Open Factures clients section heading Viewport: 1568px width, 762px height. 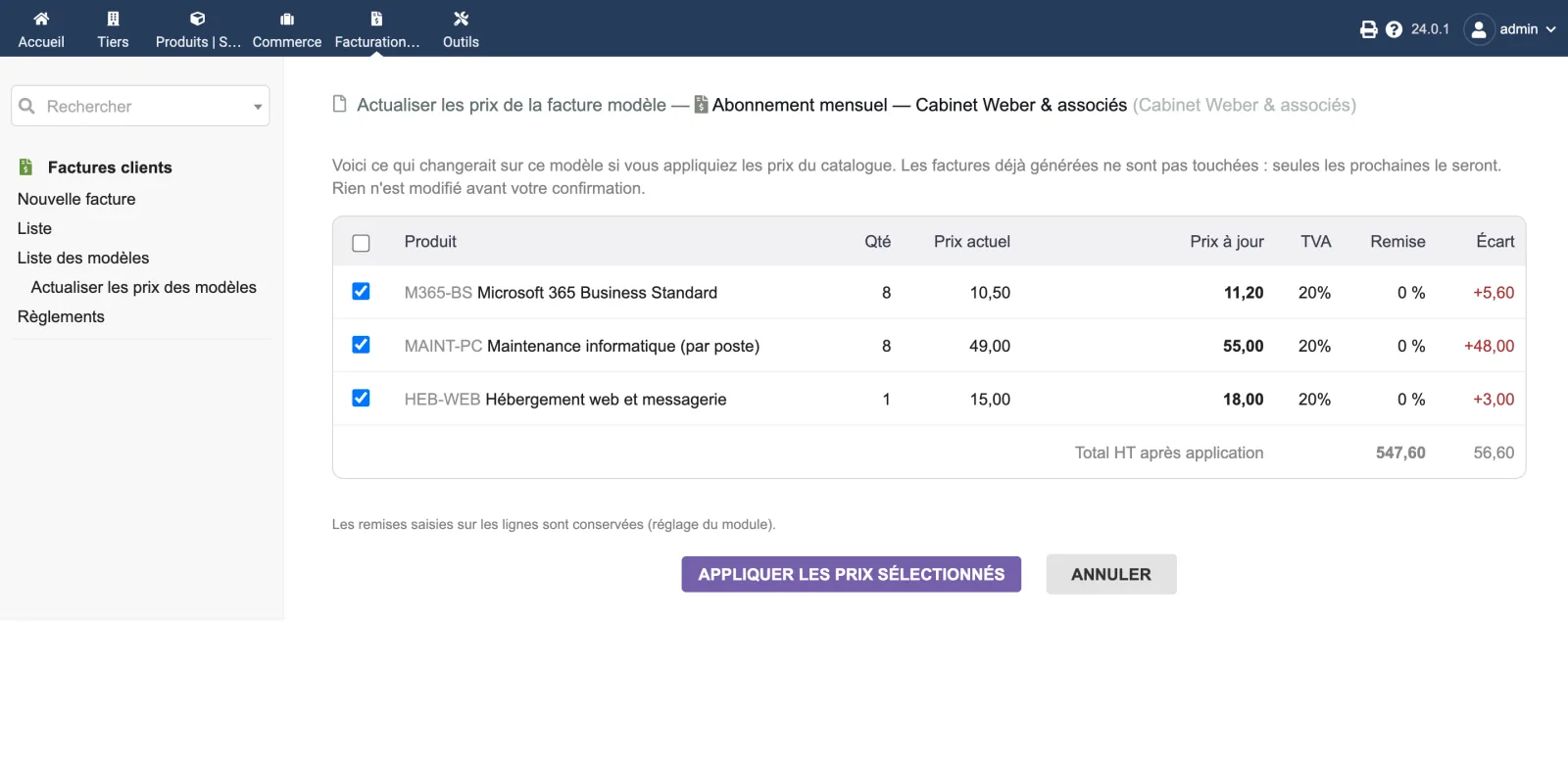pyautogui.click(x=110, y=167)
